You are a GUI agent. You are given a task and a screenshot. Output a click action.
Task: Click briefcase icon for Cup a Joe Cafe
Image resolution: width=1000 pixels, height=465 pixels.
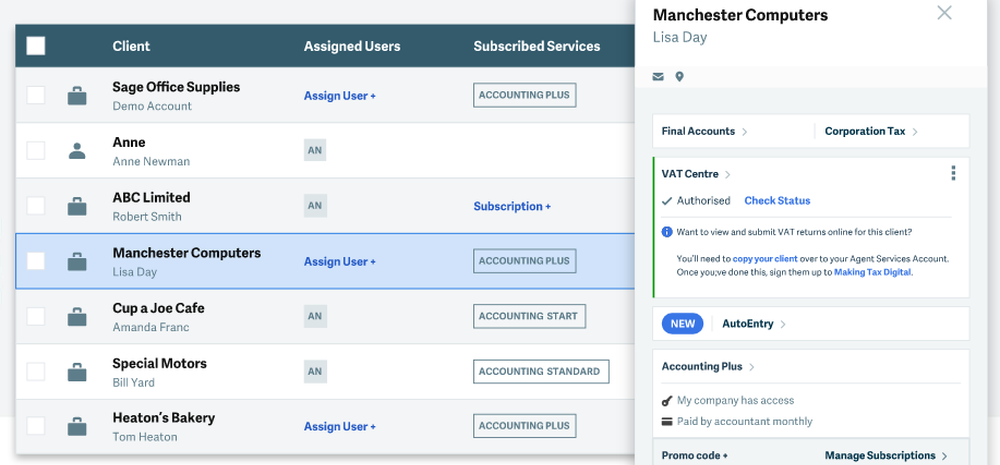(x=77, y=316)
